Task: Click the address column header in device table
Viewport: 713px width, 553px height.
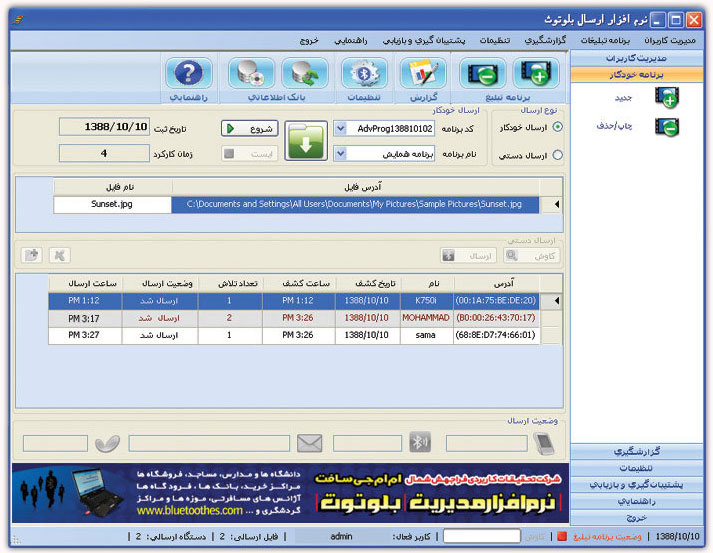Action: pos(497,283)
